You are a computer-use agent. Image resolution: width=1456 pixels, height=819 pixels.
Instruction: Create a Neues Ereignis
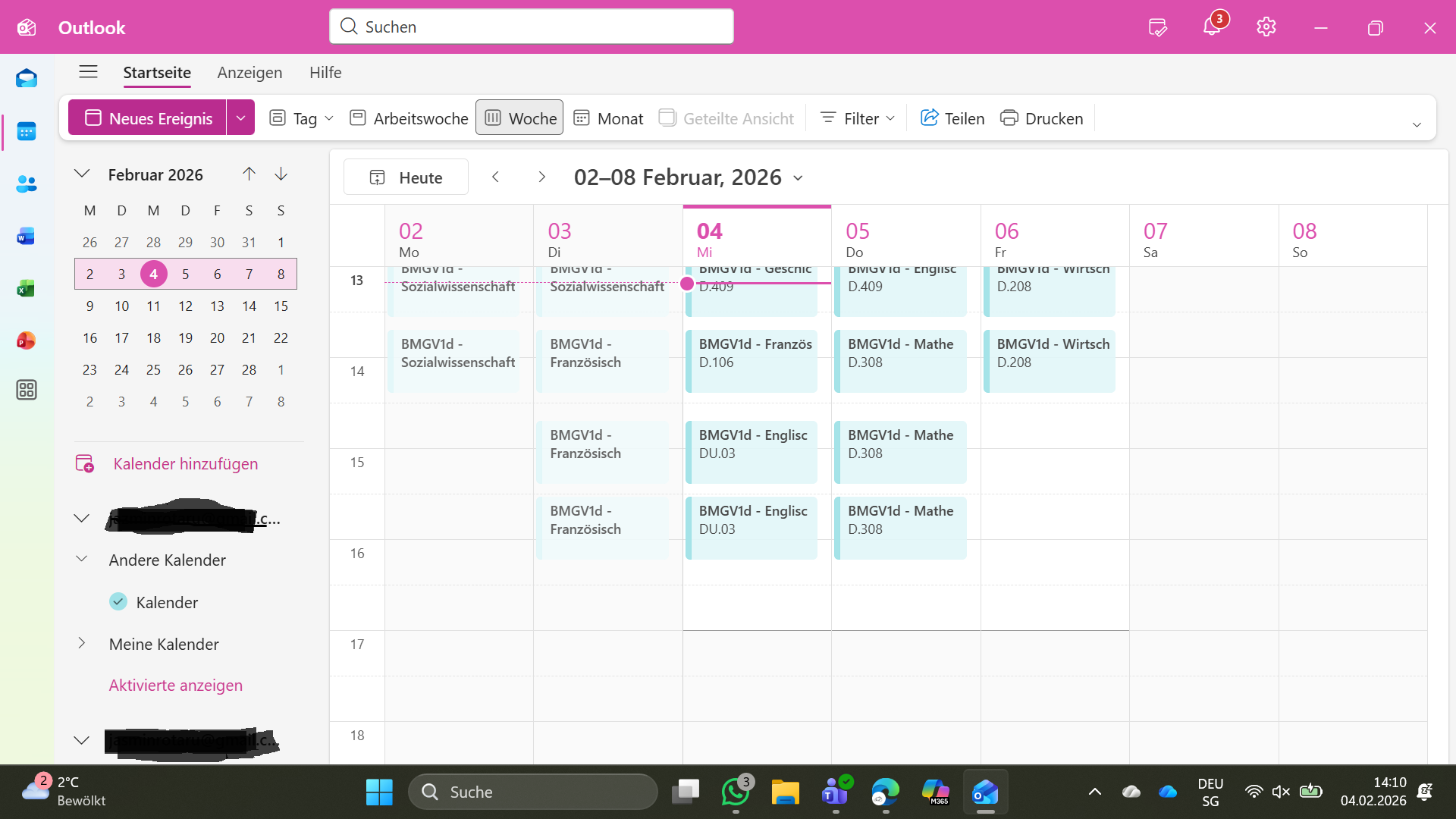pos(148,118)
